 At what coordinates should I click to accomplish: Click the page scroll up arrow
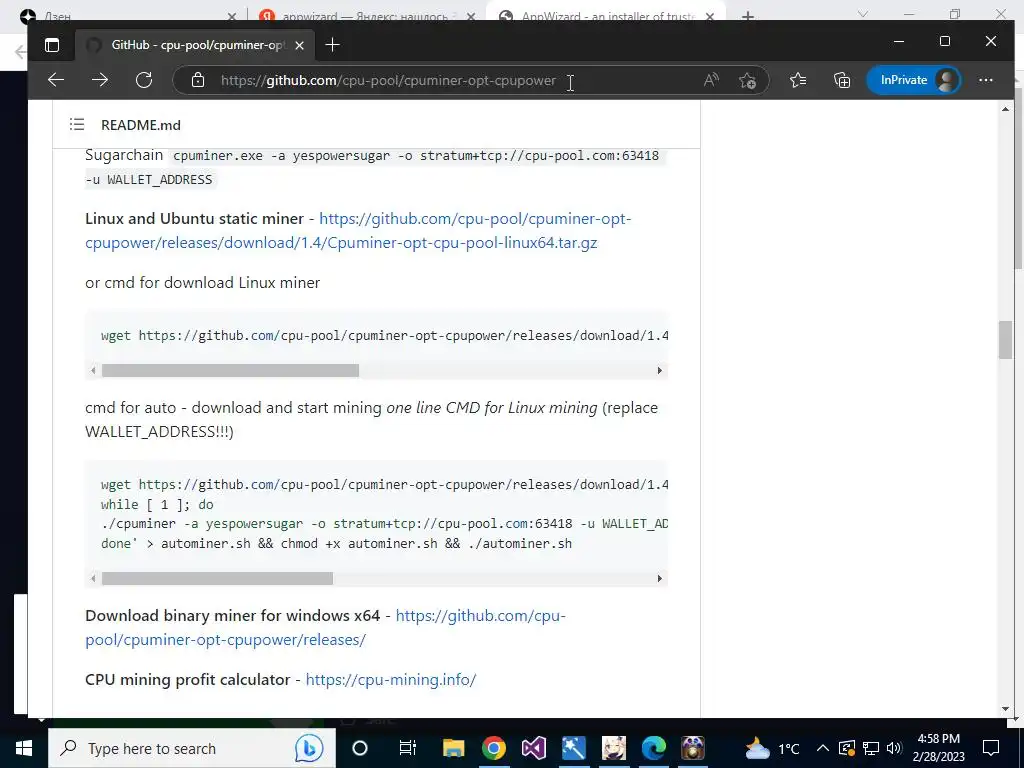[1005, 108]
